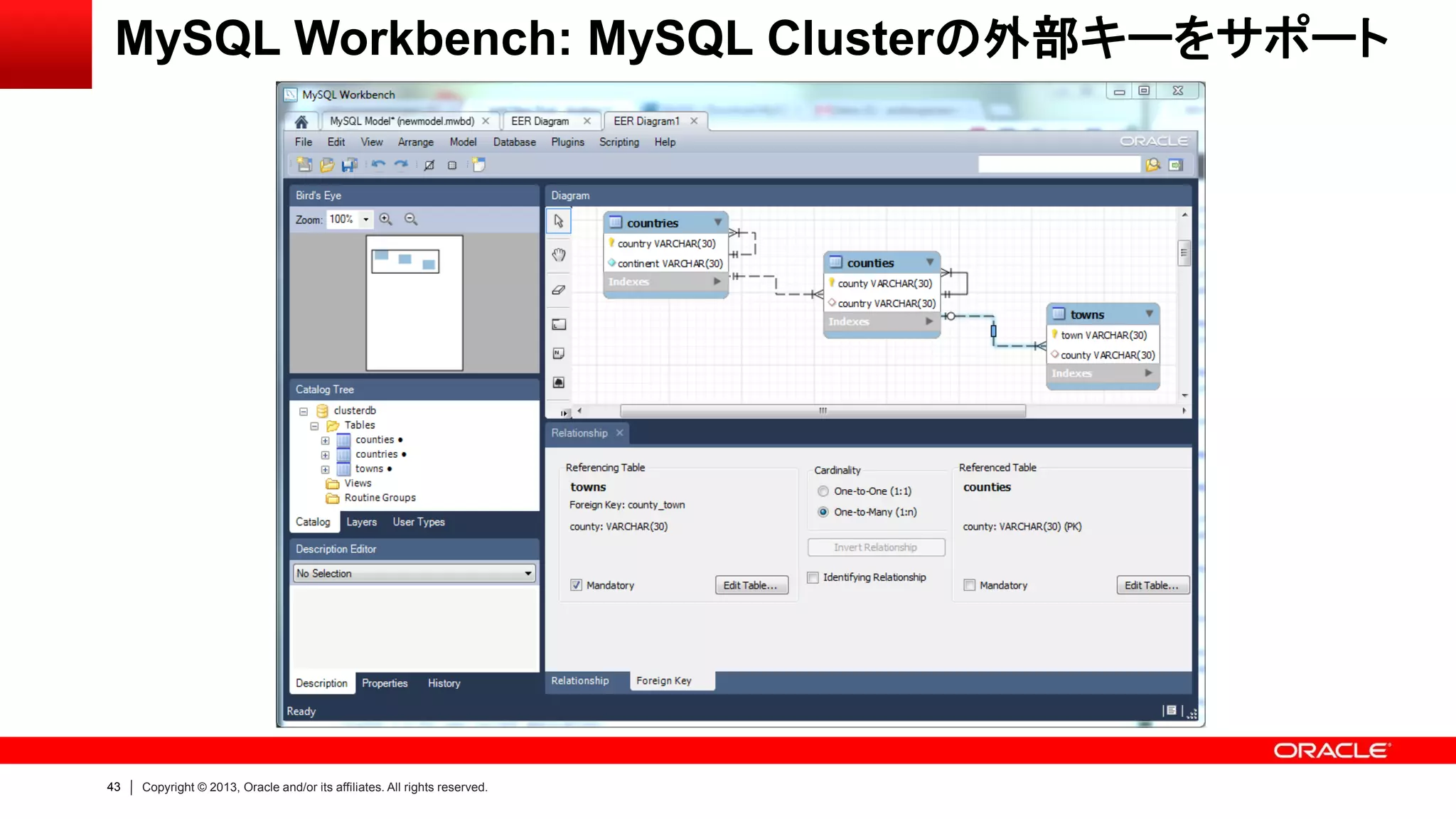Click the Open Folder toolbar icon
The width and height of the screenshot is (1456, 819).
click(327, 165)
